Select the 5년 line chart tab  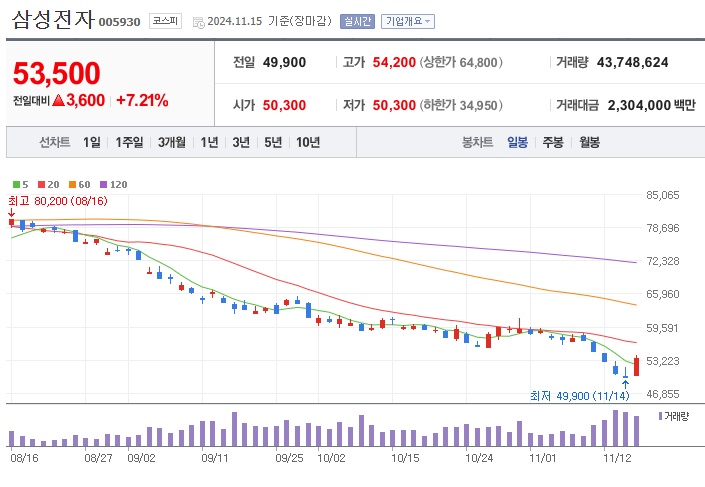[x=273, y=143]
